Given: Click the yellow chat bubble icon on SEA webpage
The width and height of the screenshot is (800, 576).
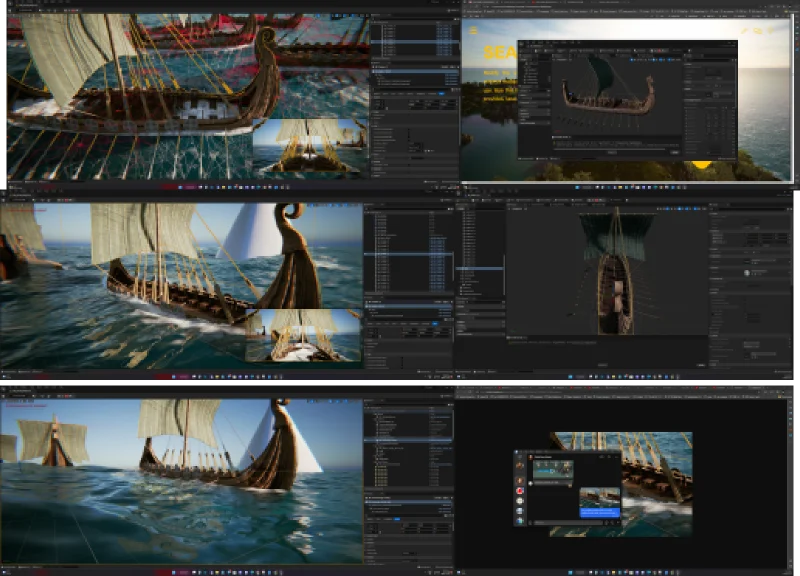Looking at the screenshot, I should tap(758, 31).
